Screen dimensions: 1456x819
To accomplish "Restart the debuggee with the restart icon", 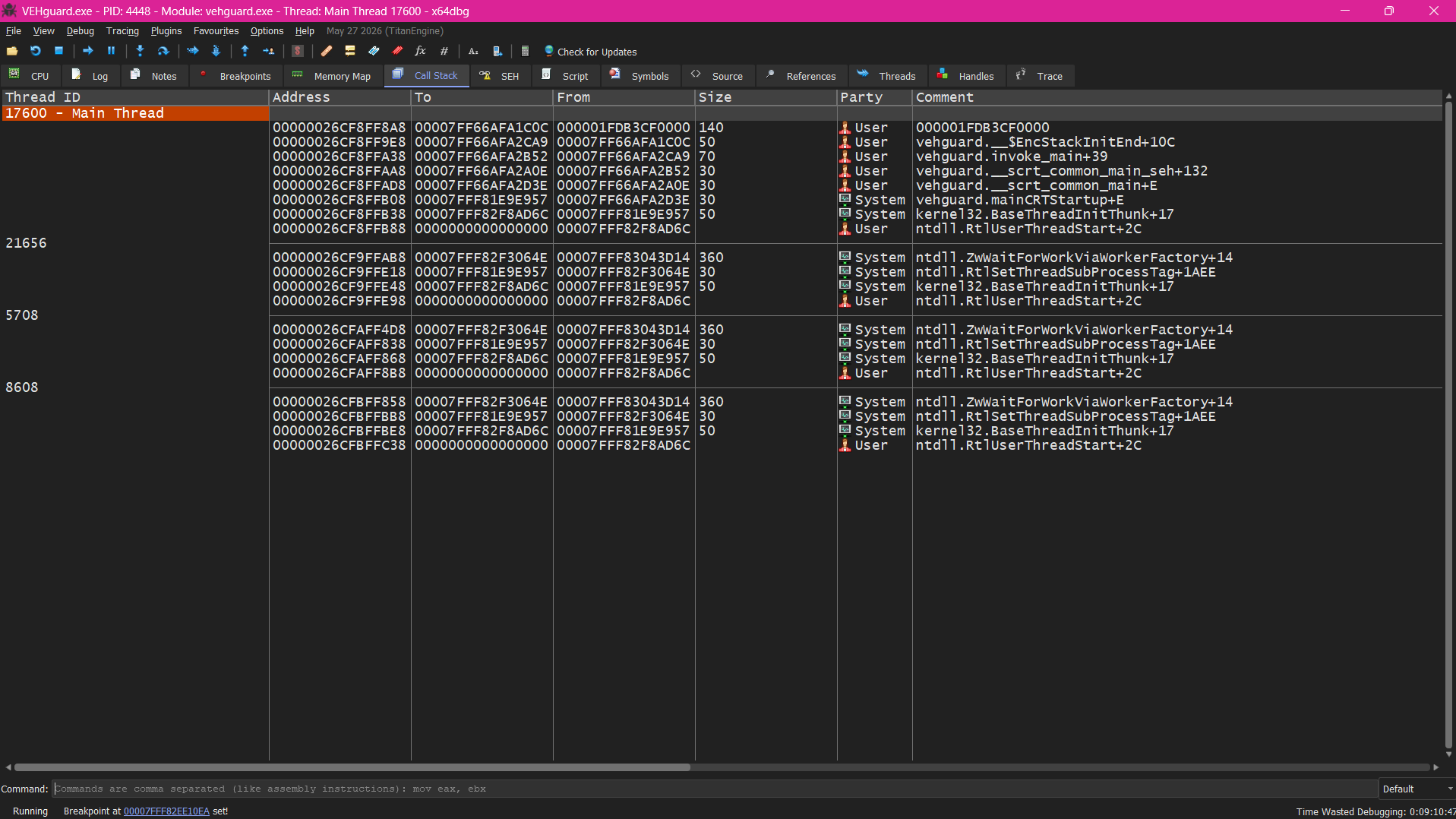I will tap(36, 51).
